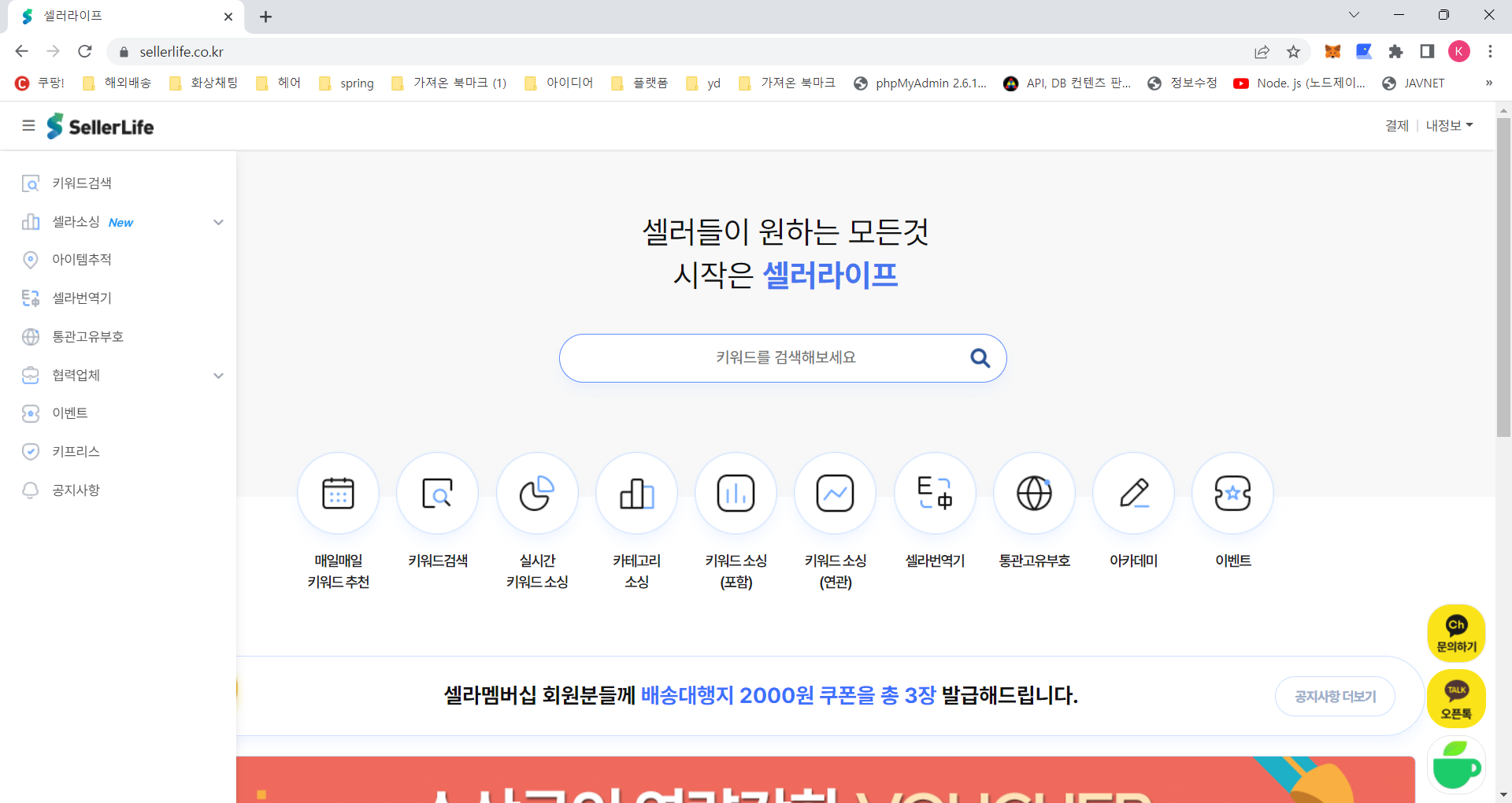Open the 통관고유부호 globe circle icon
Viewport: 1512px width, 803px height.
coord(1034,494)
